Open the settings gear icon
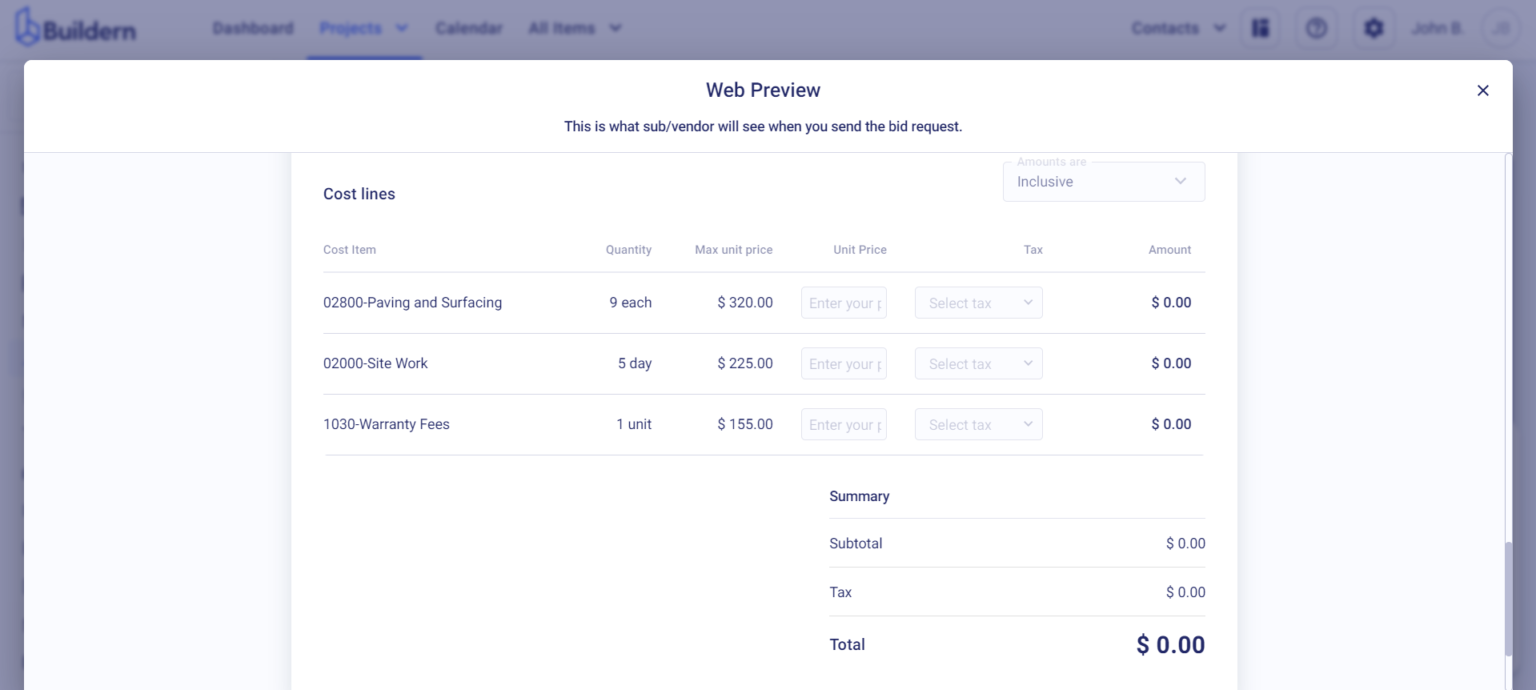Screen dimensions: 1536x690 1374,28
